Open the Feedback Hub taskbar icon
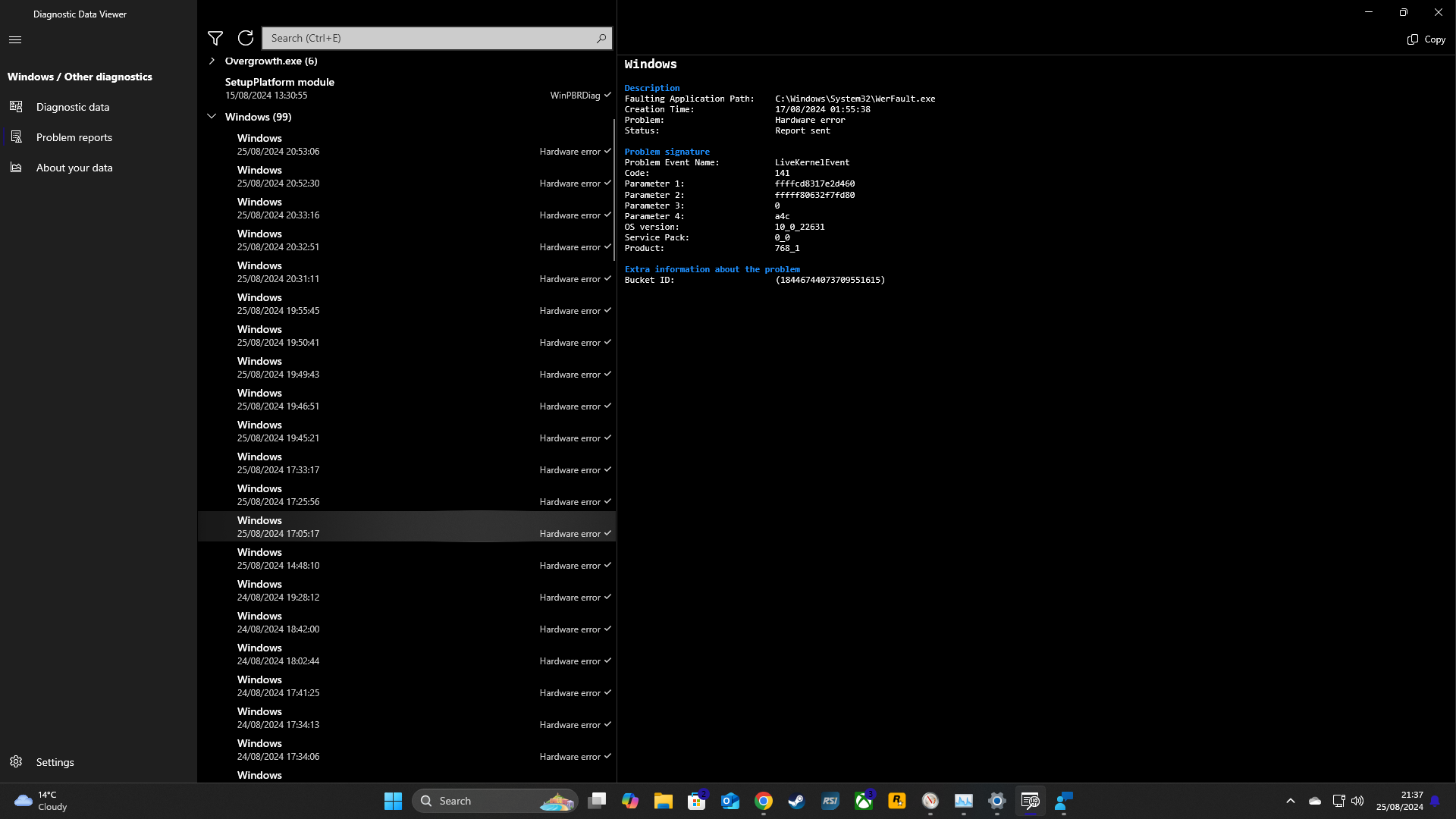1456x819 pixels. click(x=1064, y=801)
